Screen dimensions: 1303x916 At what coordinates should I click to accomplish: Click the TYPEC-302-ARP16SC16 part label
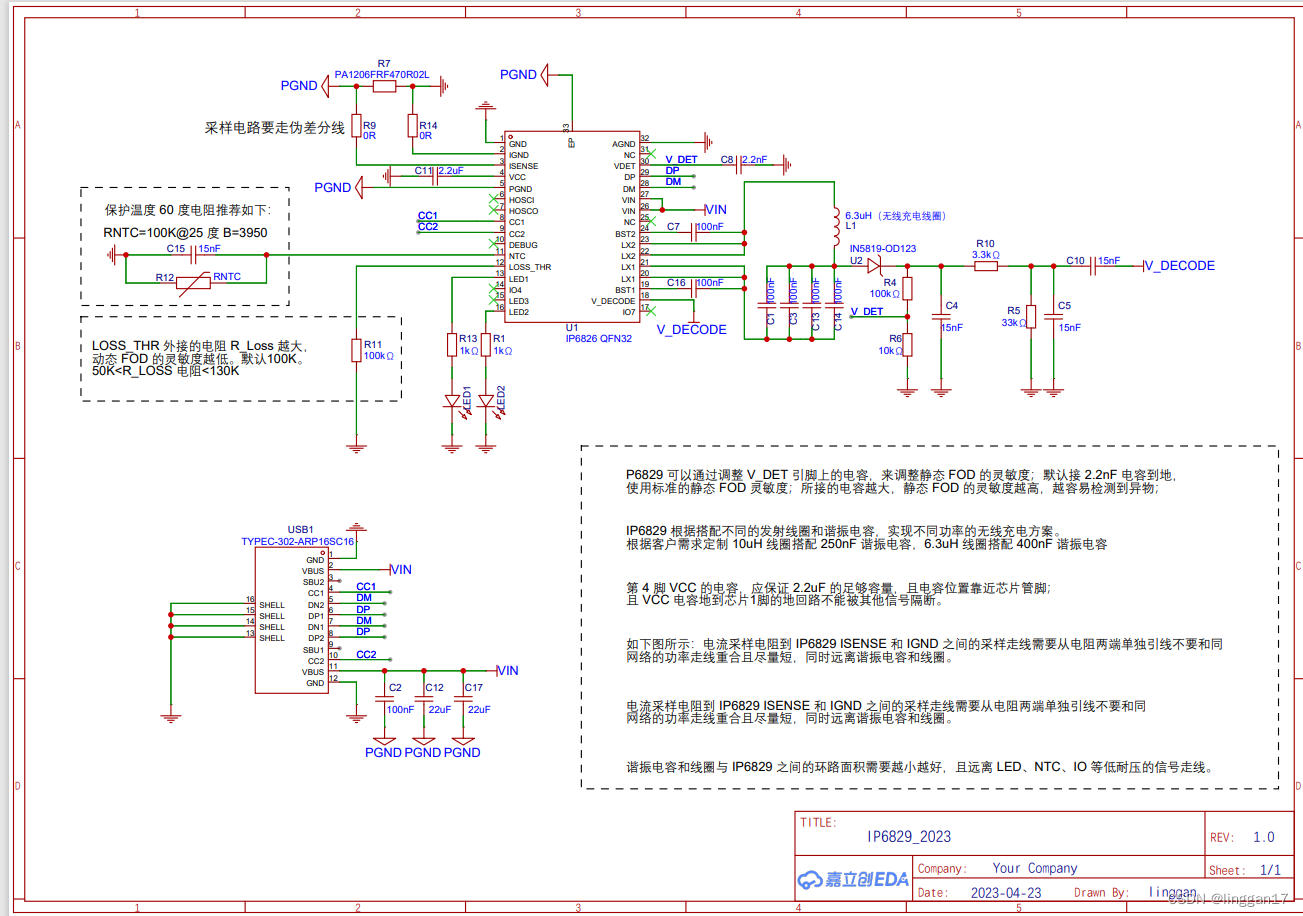[298, 541]
